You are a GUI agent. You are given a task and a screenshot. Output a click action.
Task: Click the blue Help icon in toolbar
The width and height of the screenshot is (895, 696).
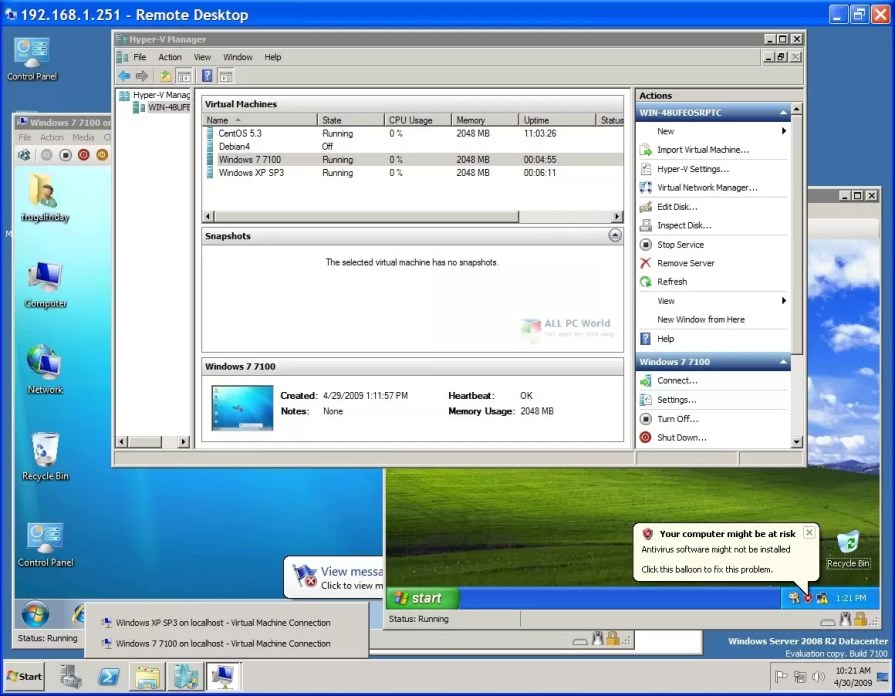207,76
